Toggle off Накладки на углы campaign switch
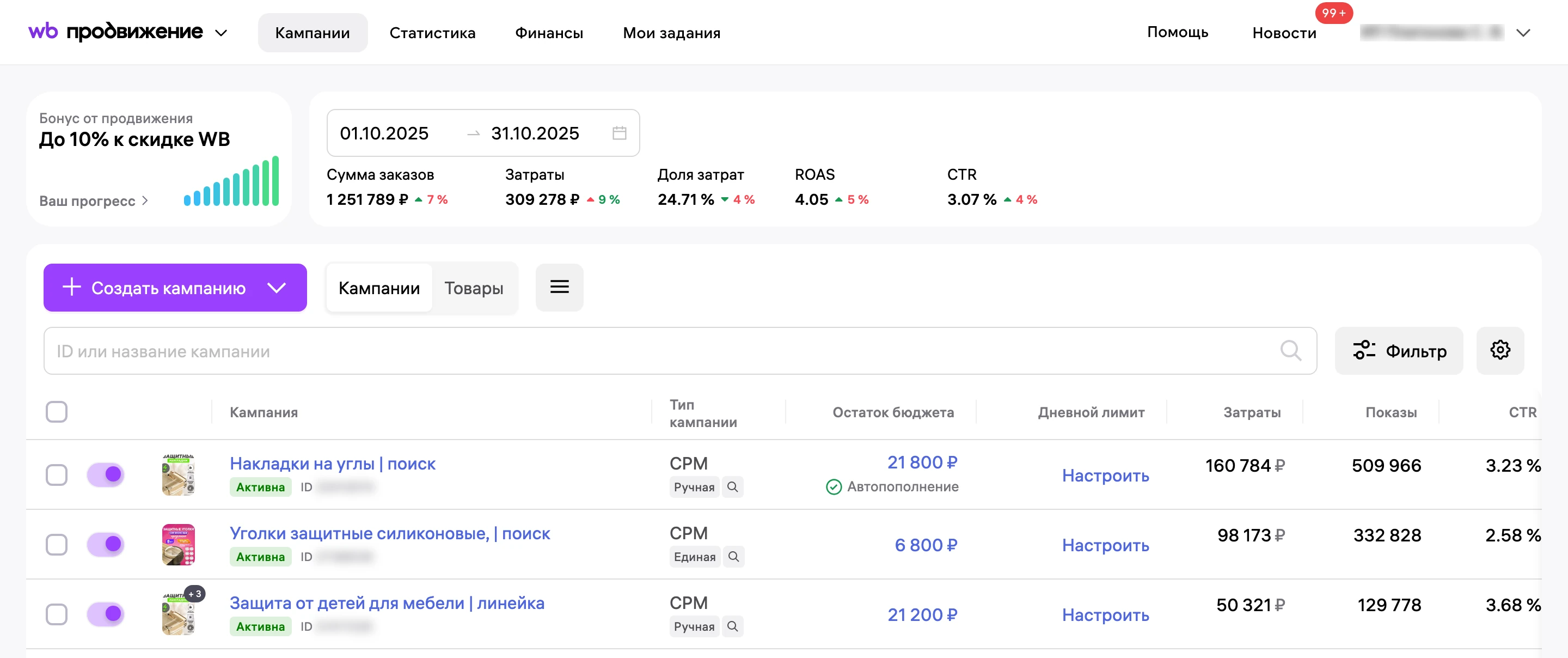The image size is (1568, 658). pyautogui.click(x=106, y=474)
